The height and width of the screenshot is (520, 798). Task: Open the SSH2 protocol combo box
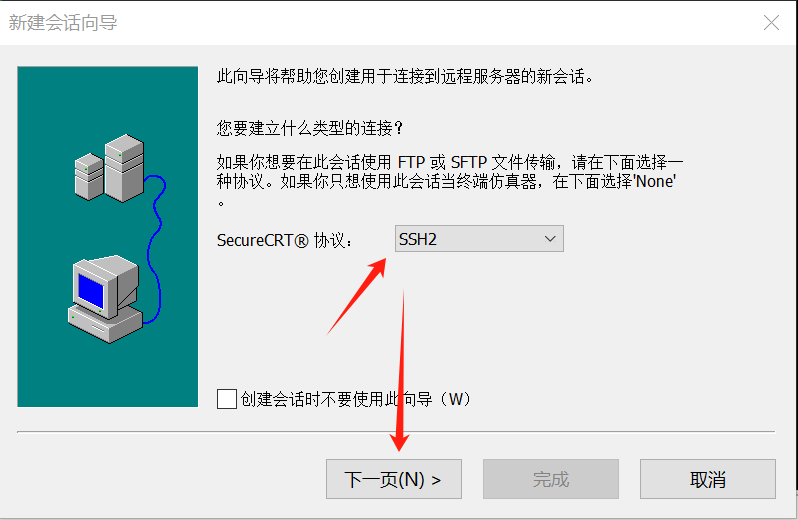479,239
